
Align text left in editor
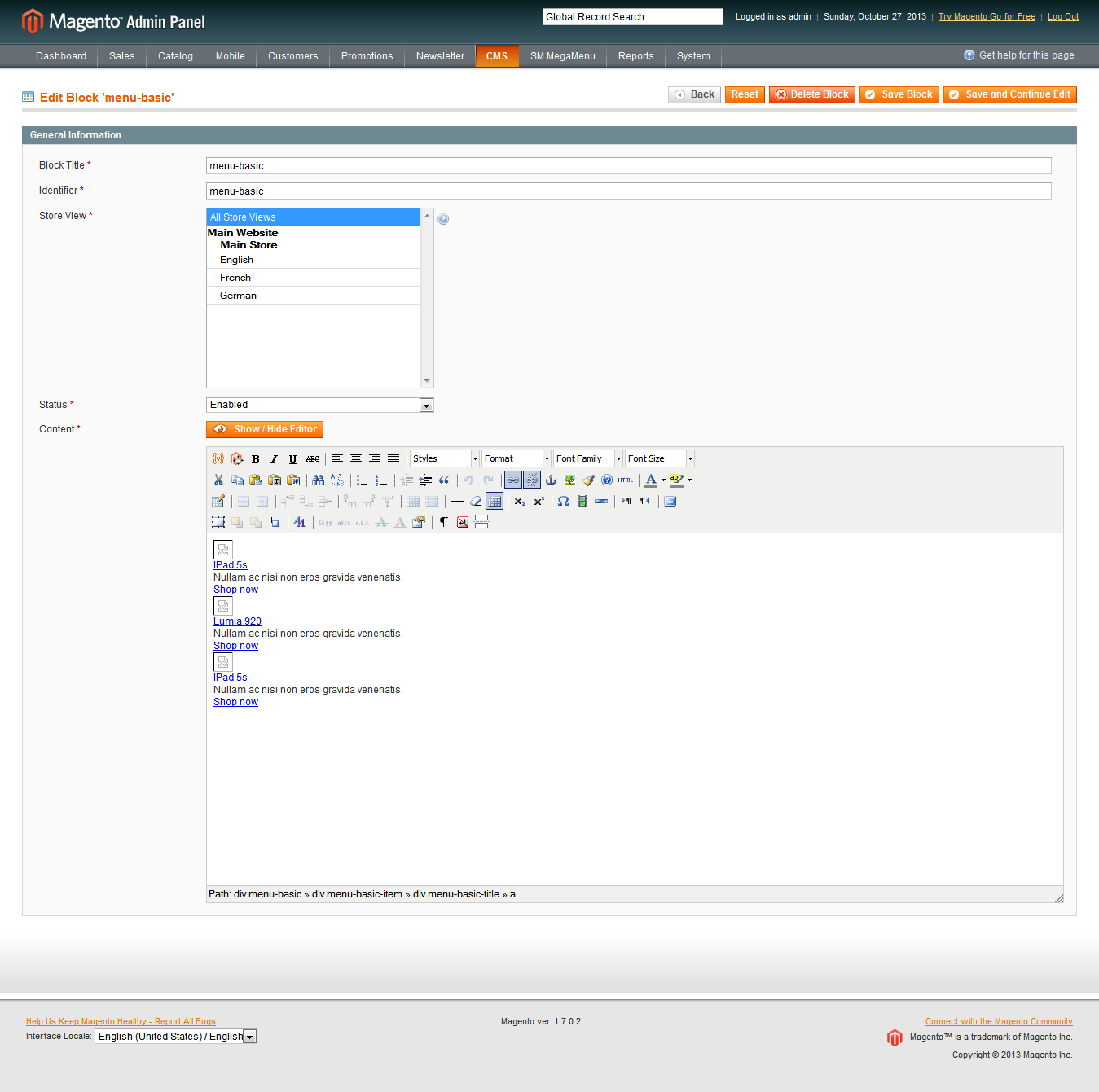click(337, 459)
